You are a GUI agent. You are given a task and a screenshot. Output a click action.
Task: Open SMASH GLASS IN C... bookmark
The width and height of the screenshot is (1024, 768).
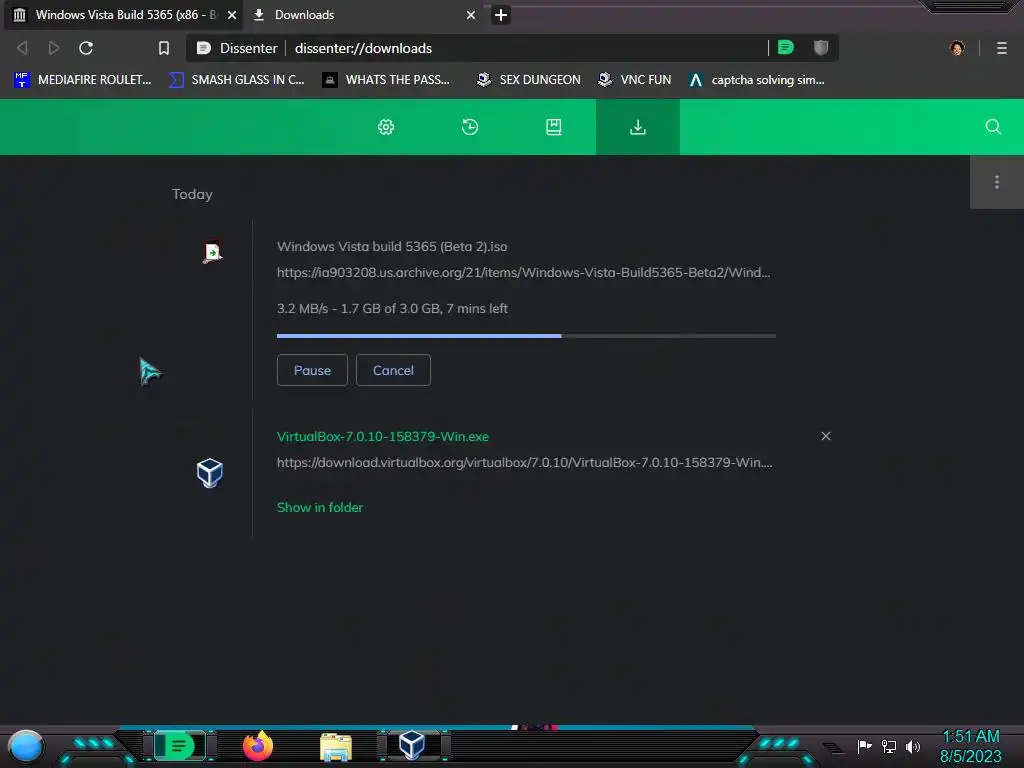click(236, 80)
